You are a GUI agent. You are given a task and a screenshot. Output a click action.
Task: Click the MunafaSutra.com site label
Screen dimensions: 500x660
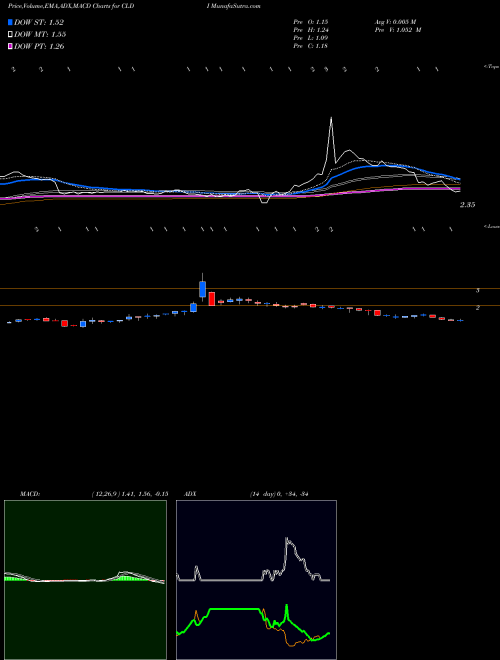[234, 6]
